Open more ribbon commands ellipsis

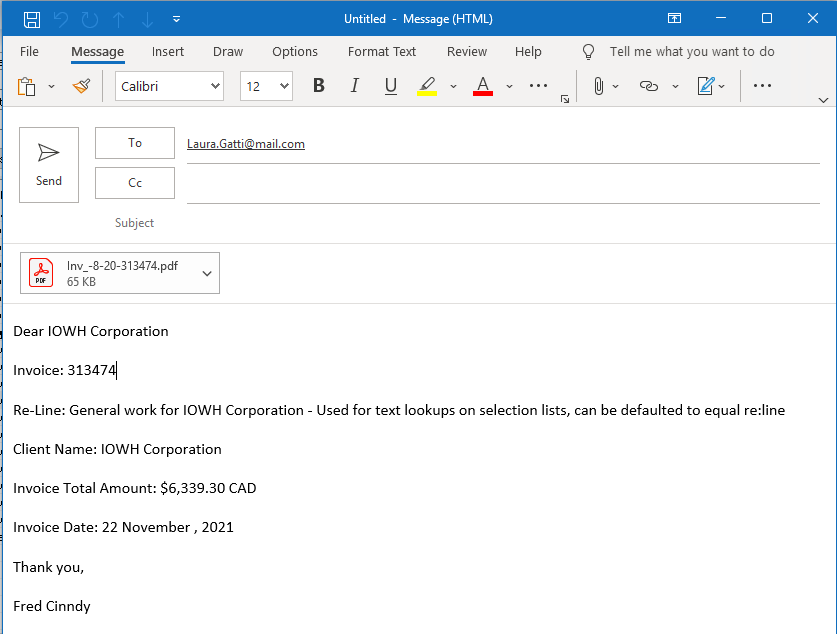tap(762, 85)
